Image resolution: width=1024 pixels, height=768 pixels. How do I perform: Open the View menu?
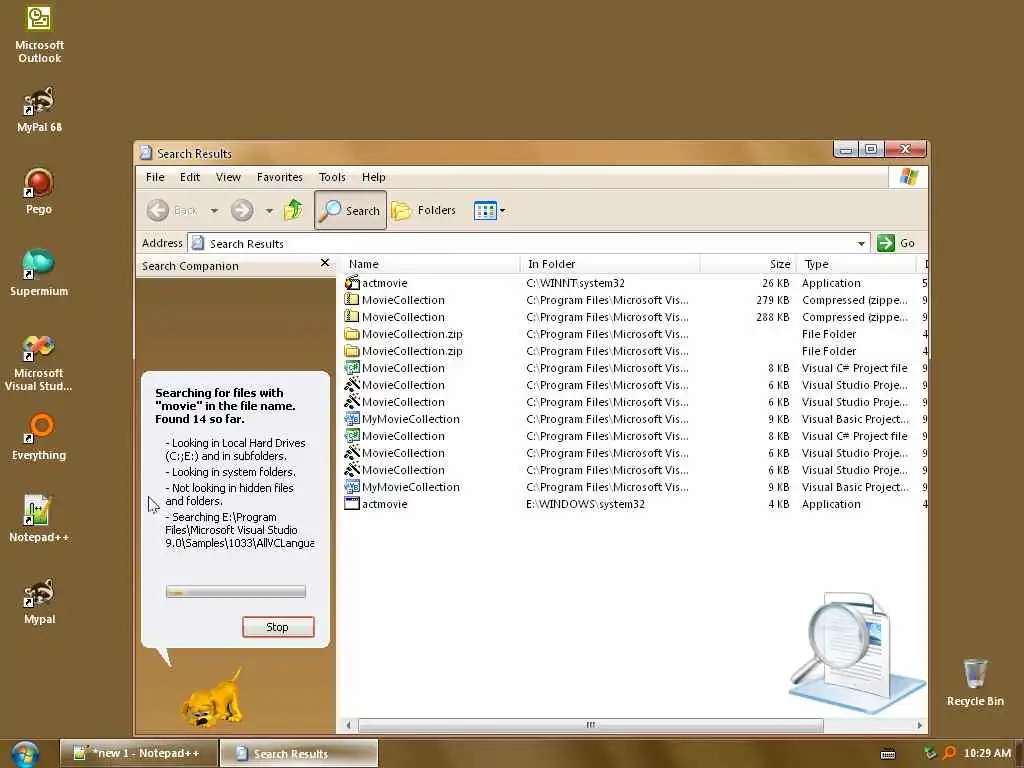point(229,177)
